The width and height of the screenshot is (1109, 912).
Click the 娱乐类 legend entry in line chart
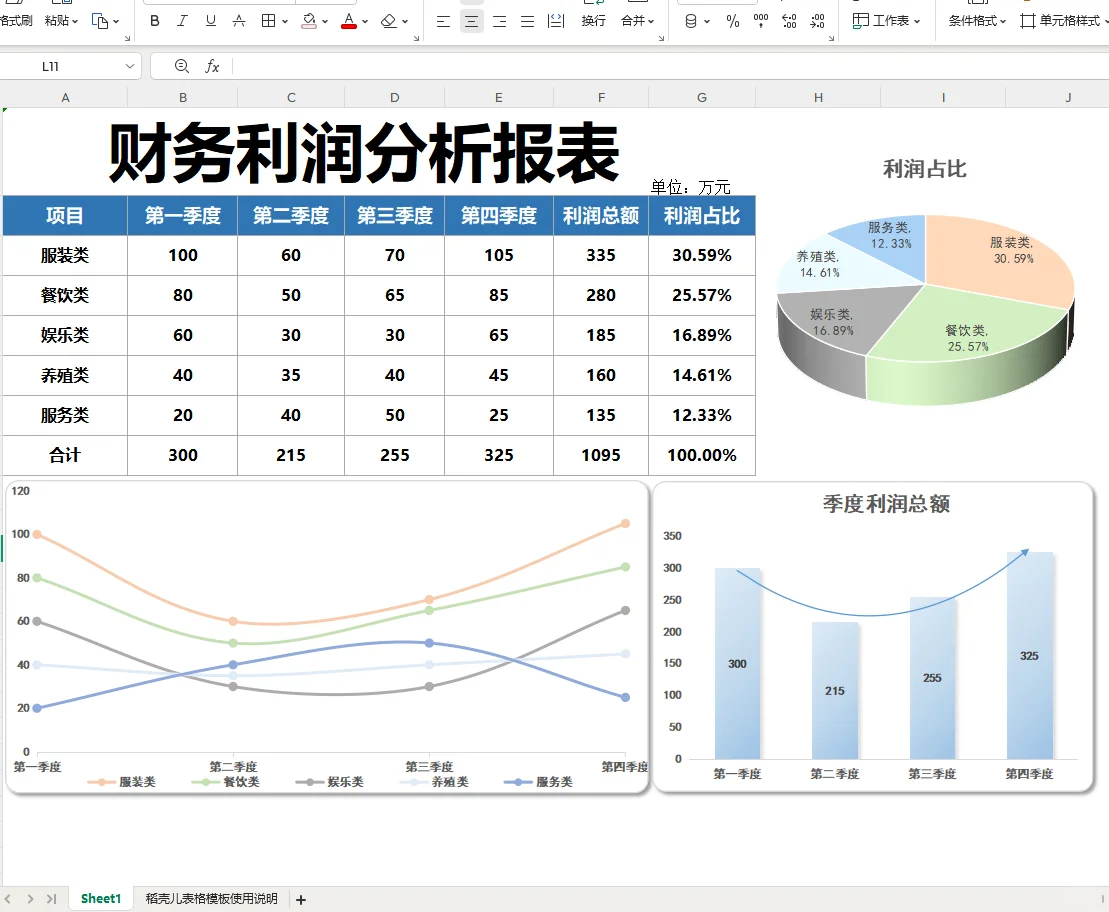point(330,782)
